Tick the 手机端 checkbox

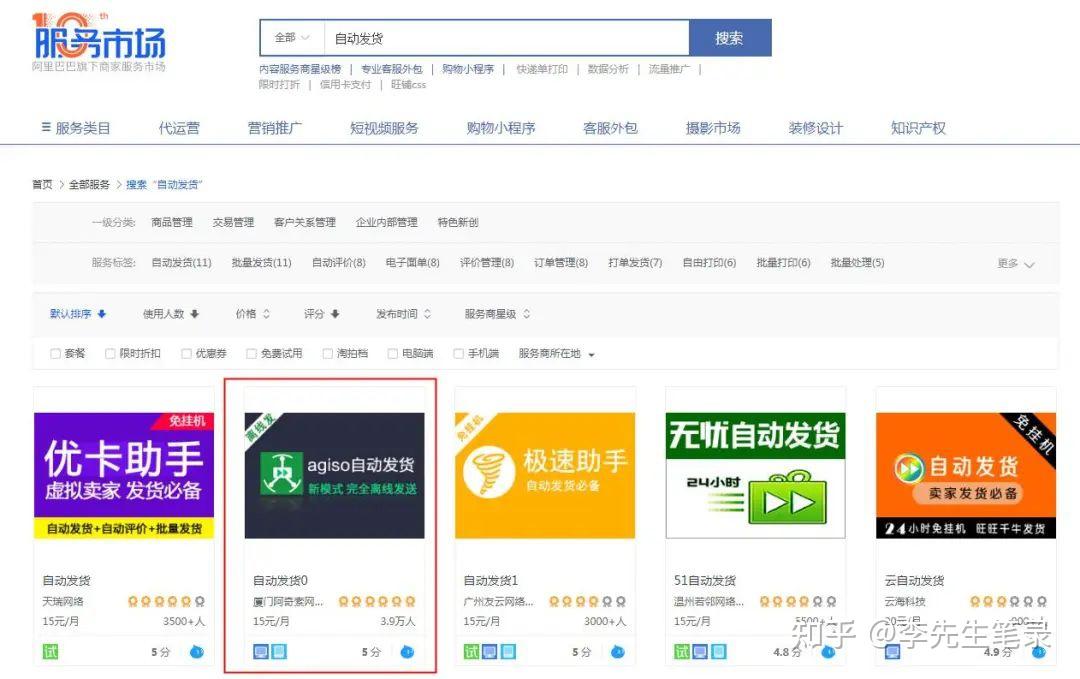coord(458,354)
